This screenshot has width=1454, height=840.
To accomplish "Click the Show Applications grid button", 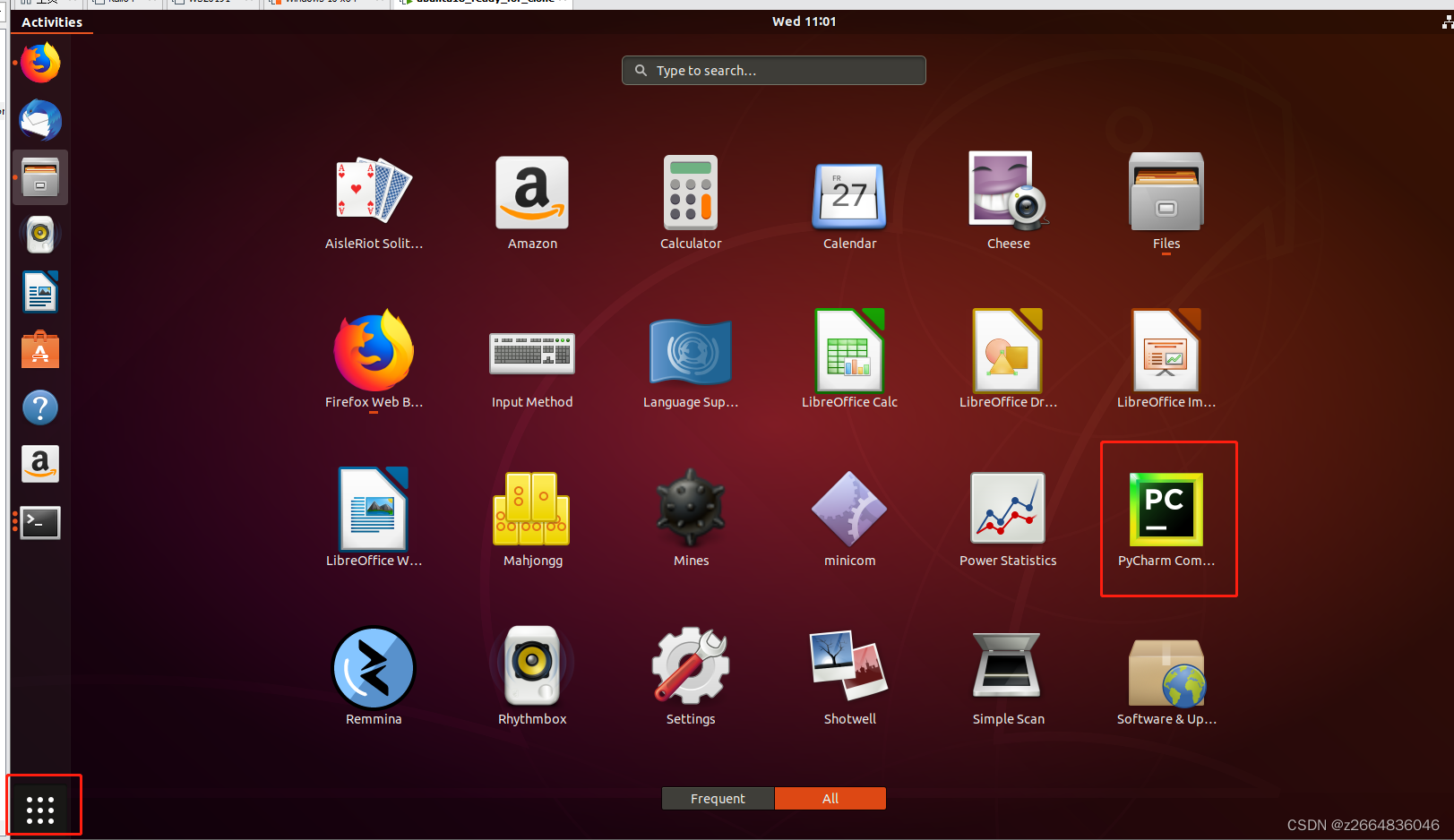I will click(x=40, y=810).
